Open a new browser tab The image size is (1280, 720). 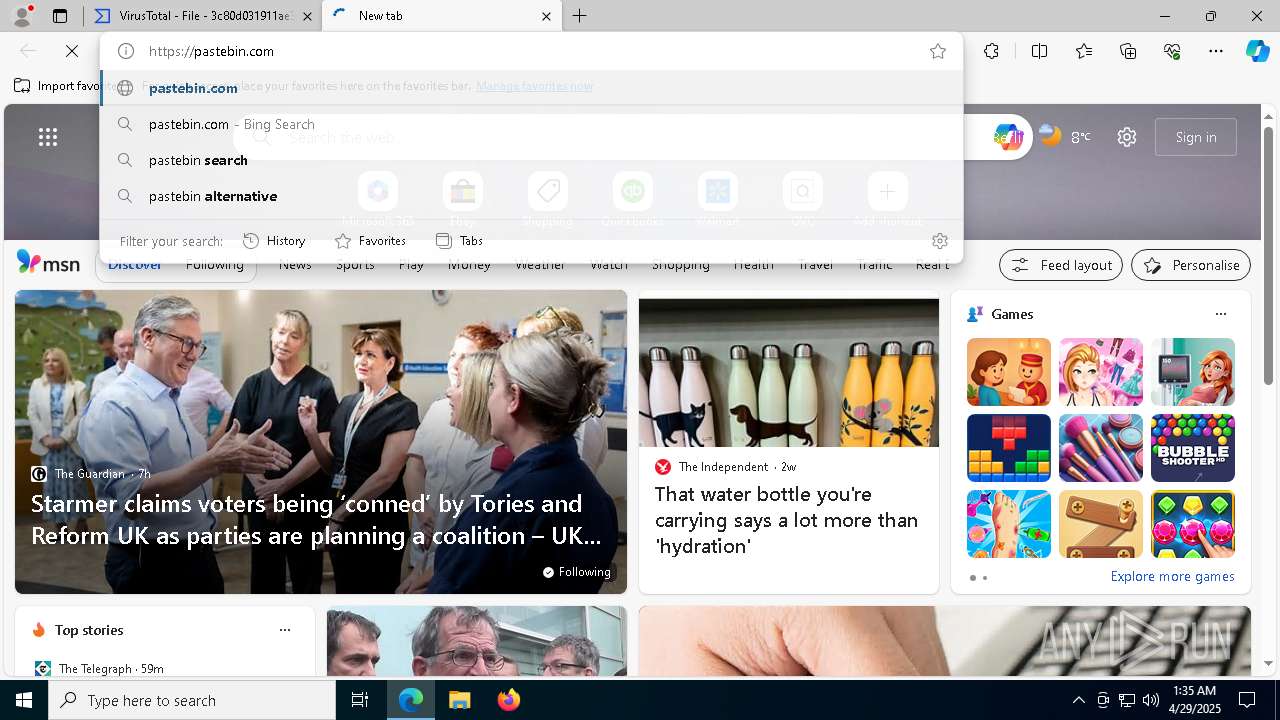[x=580, y=16]
